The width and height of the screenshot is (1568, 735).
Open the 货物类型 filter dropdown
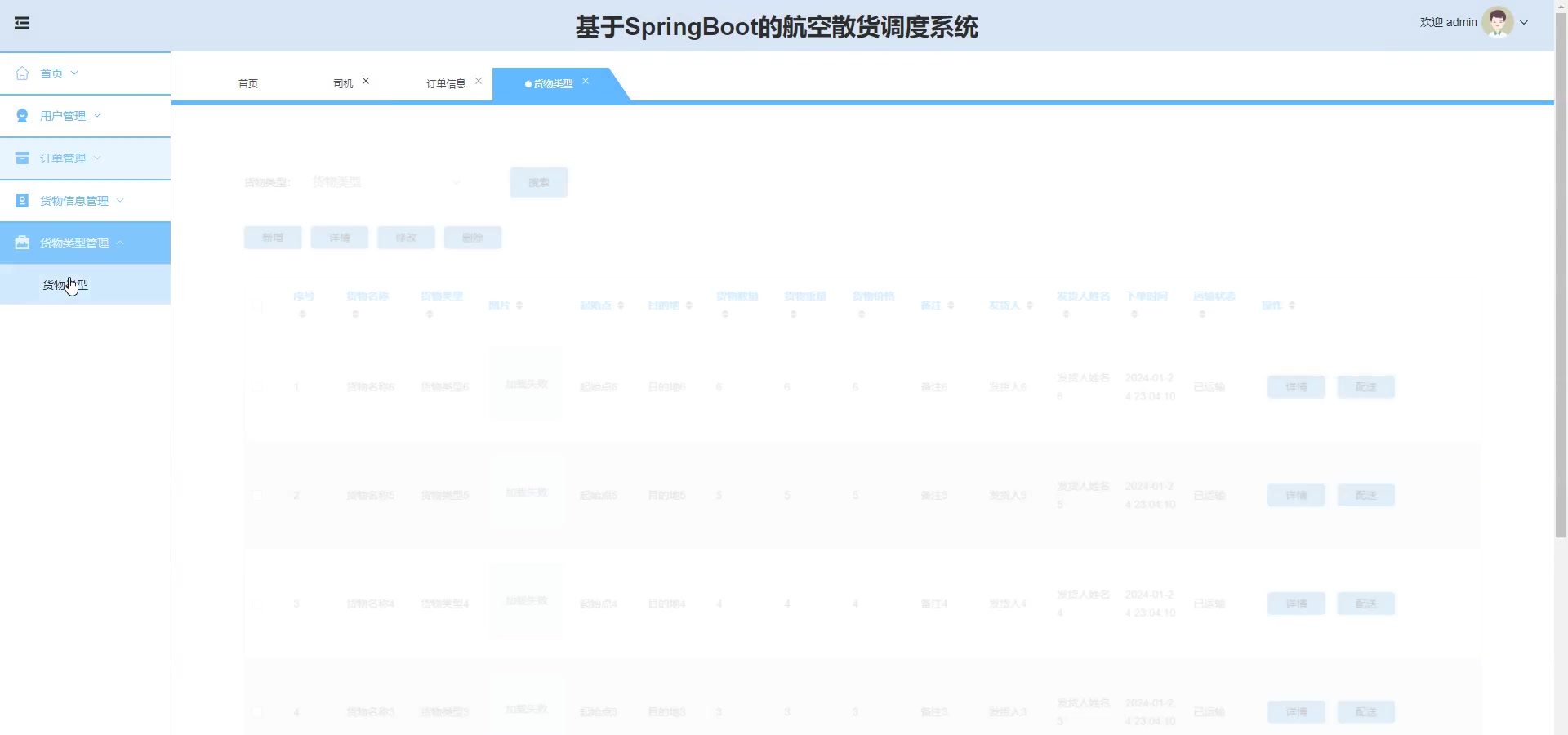point(386,182)
